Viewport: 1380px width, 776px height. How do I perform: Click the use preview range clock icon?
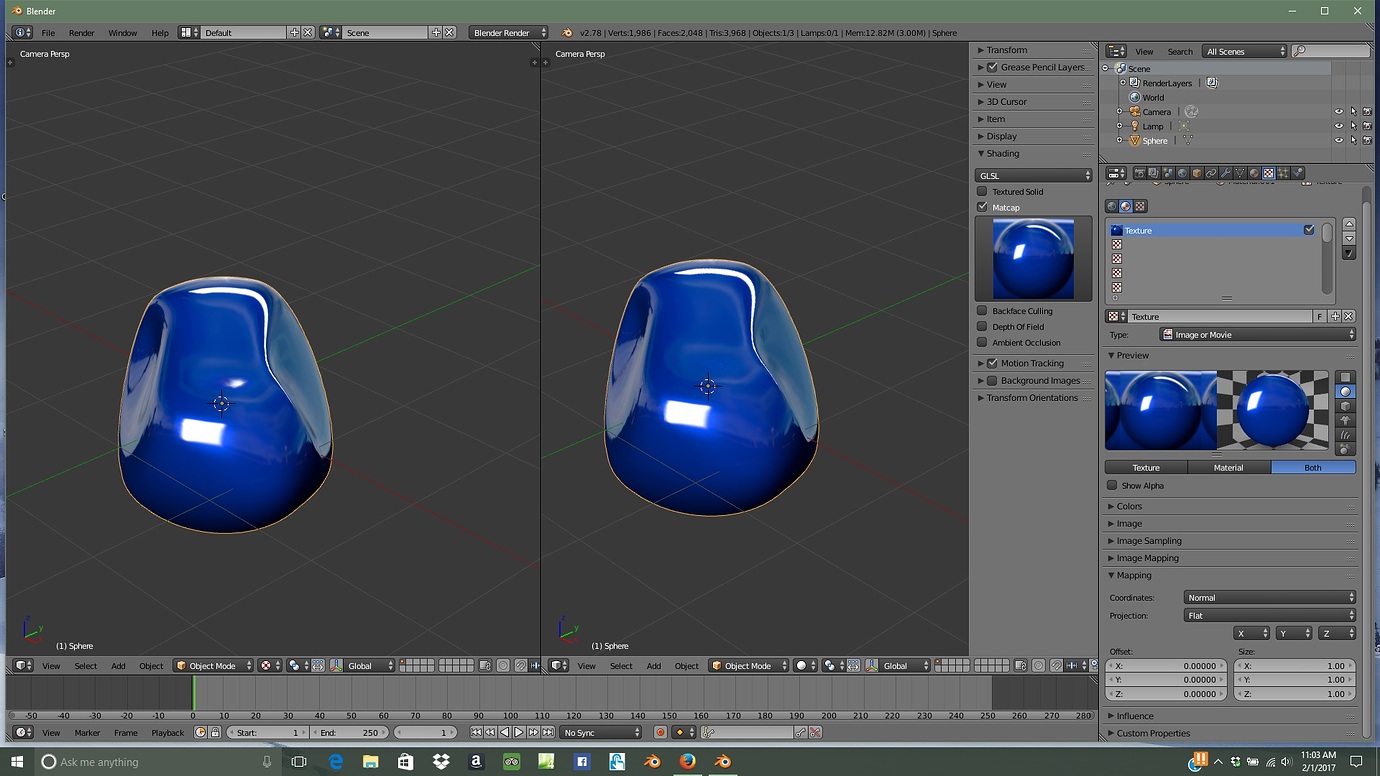(200, 733)
